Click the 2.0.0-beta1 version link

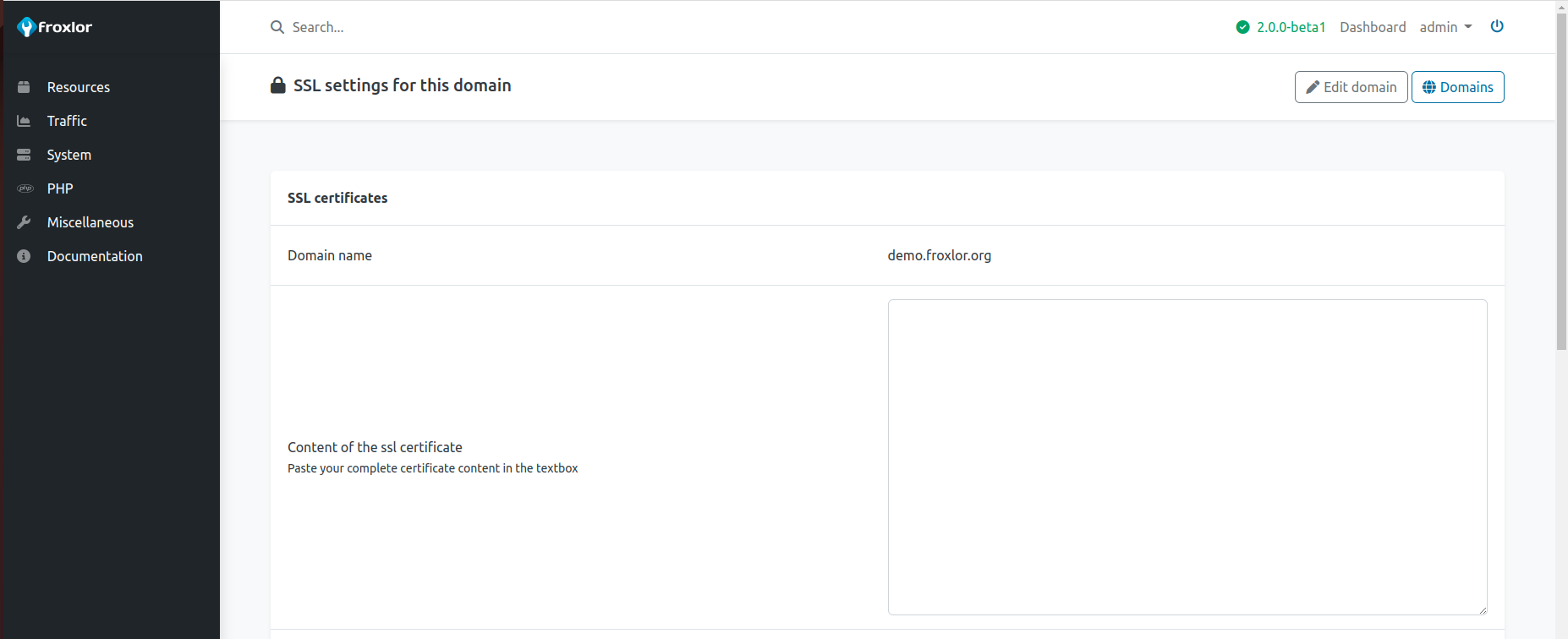[1291, 27]
